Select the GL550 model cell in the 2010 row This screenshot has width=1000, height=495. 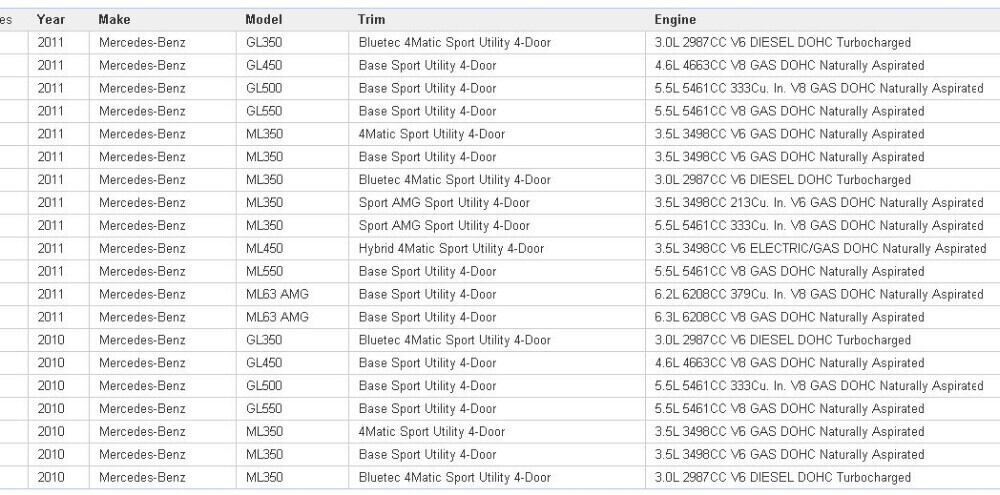point(265,409)
